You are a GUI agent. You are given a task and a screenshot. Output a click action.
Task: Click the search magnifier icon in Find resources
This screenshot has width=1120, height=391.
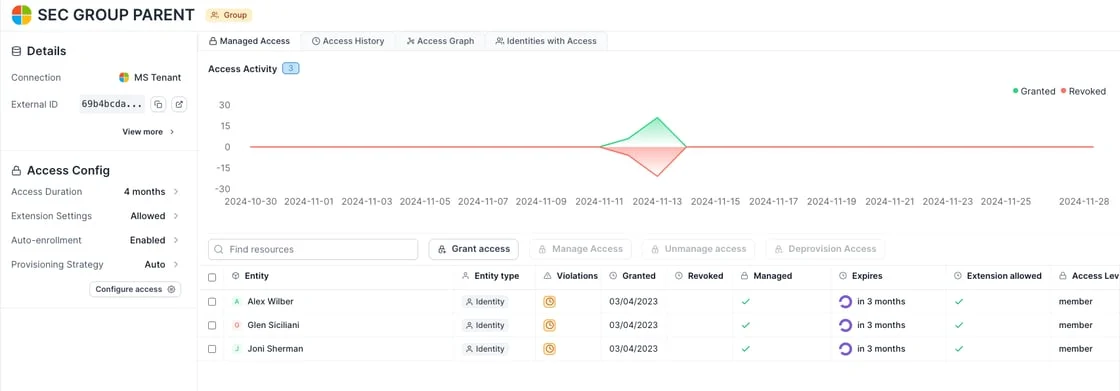[219, 249]
